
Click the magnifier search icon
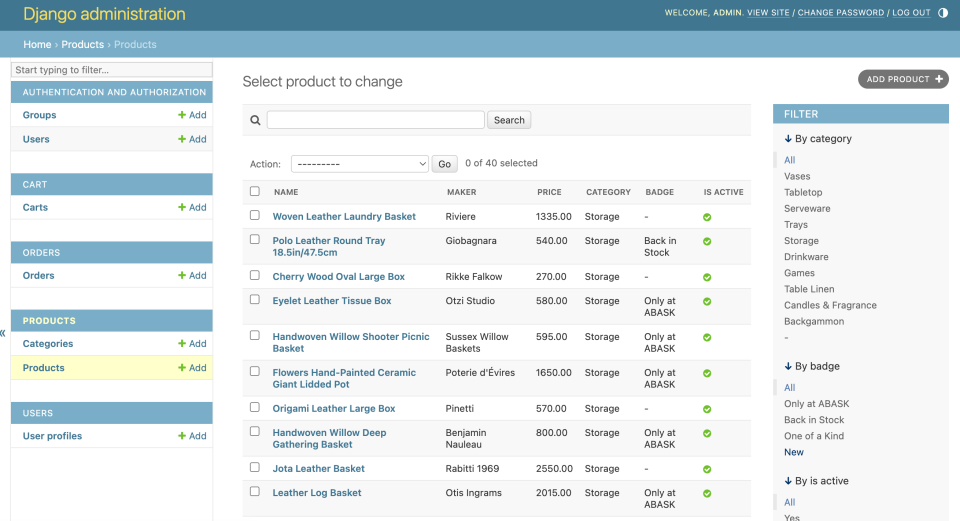click(x=255, y=120)
